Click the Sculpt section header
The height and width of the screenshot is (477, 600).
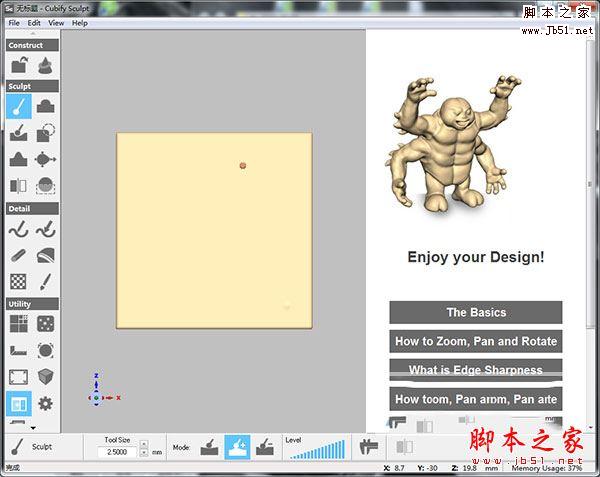click(33, 86)
